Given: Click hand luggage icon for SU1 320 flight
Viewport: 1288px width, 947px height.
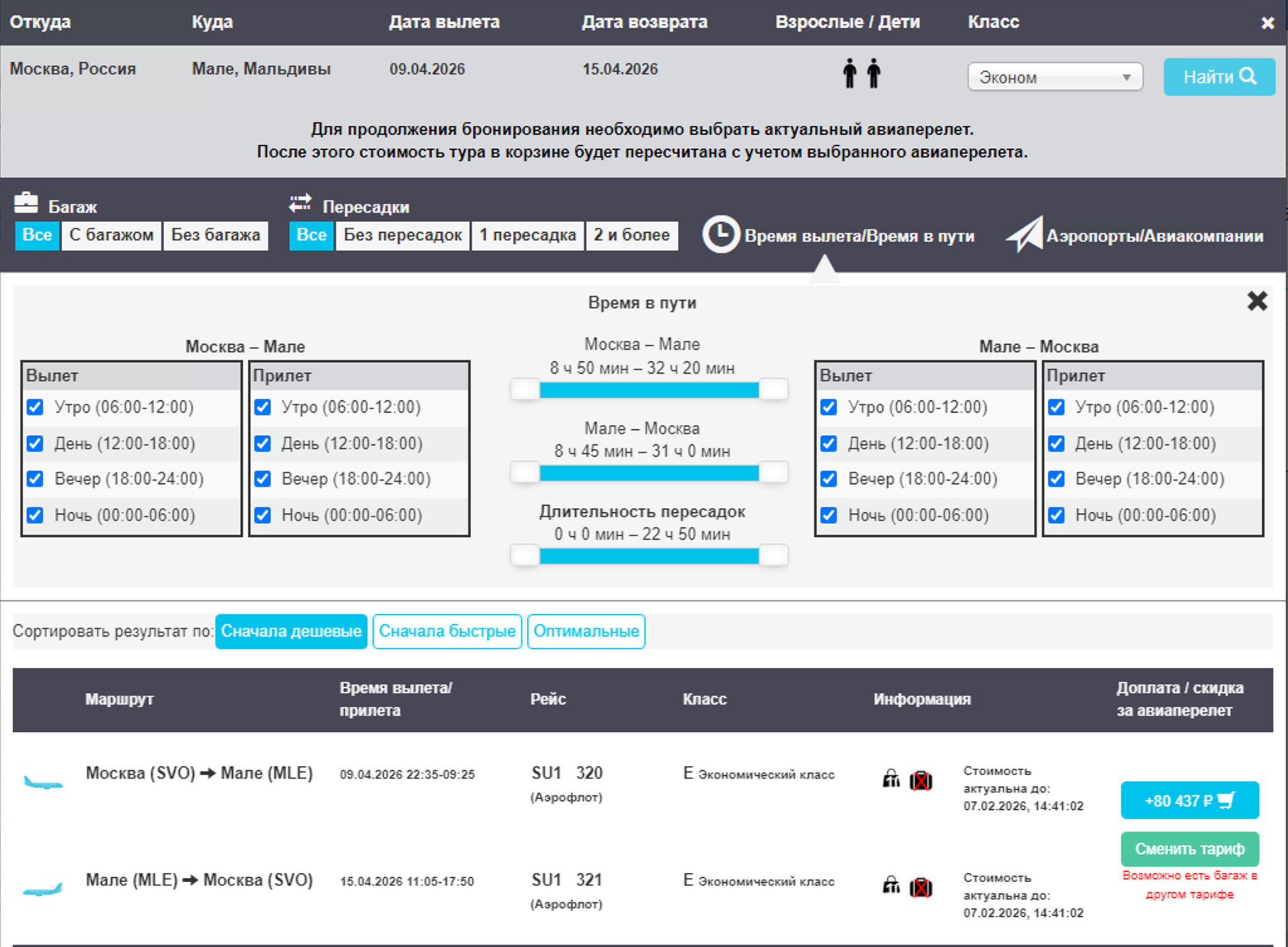Looking at the screenshot, I should point(891,780).
